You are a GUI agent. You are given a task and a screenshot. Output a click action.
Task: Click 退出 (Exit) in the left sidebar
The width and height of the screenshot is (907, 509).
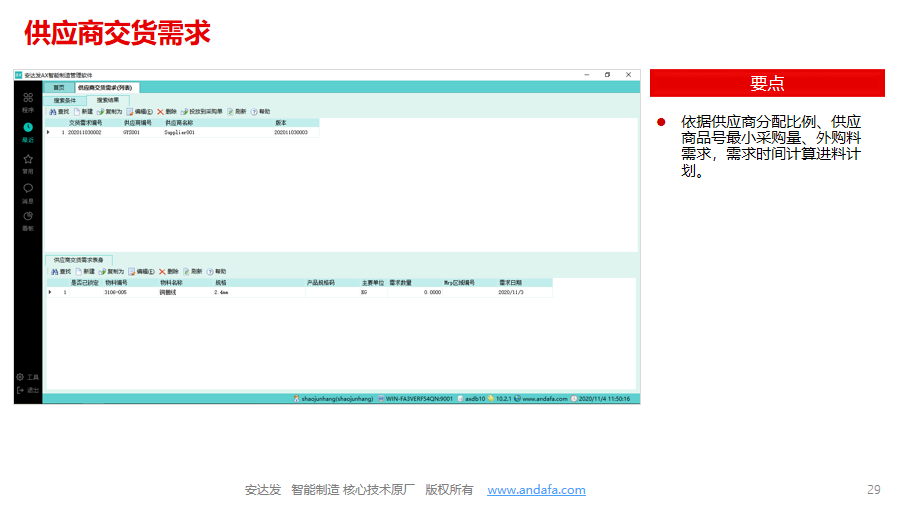[28, 390]
